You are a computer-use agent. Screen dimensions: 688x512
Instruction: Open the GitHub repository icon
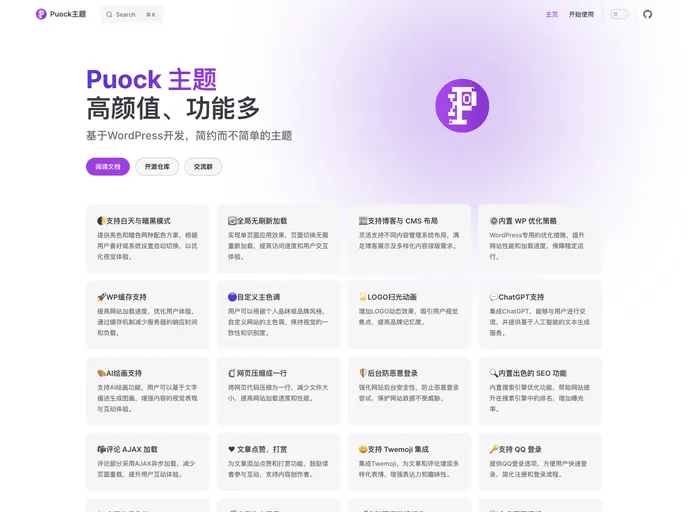[648, 14]
